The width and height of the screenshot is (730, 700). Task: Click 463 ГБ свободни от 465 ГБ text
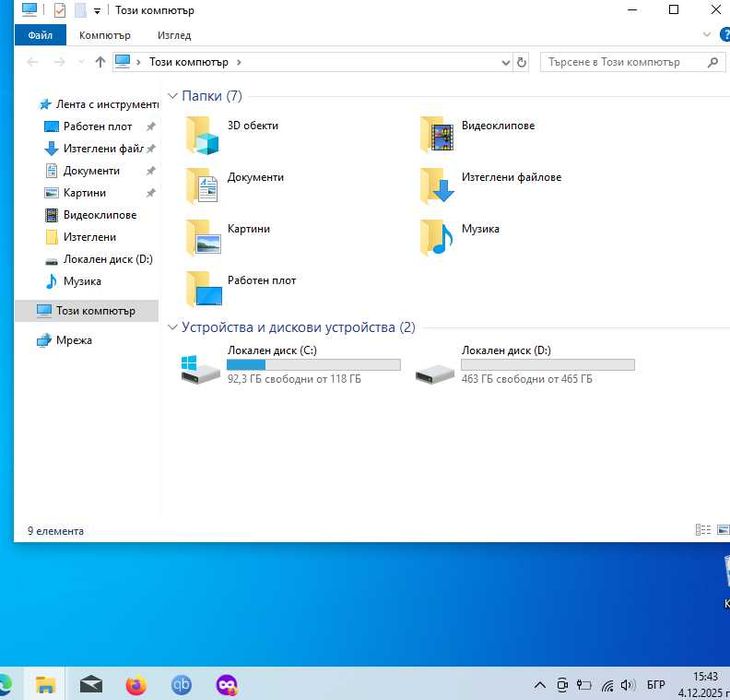tap(527, 379)
